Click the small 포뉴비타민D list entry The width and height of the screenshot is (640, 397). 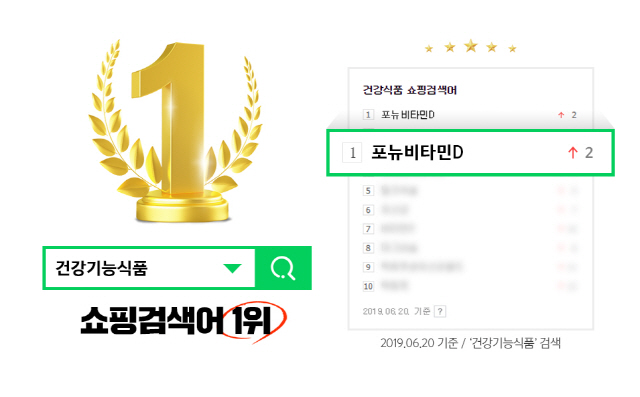(x=407, y=115)
